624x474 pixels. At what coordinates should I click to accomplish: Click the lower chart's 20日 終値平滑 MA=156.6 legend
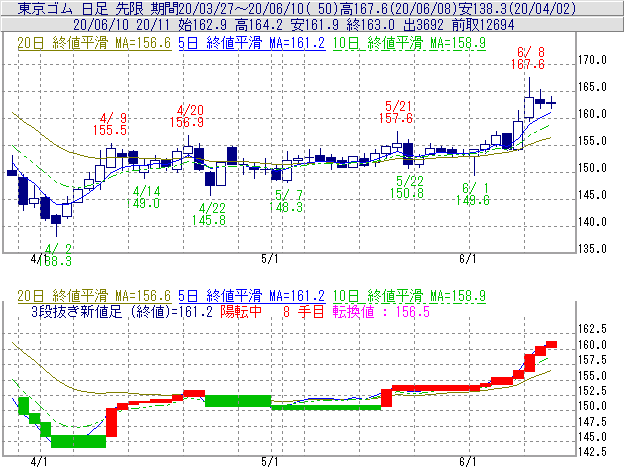(x=94, y=296)
